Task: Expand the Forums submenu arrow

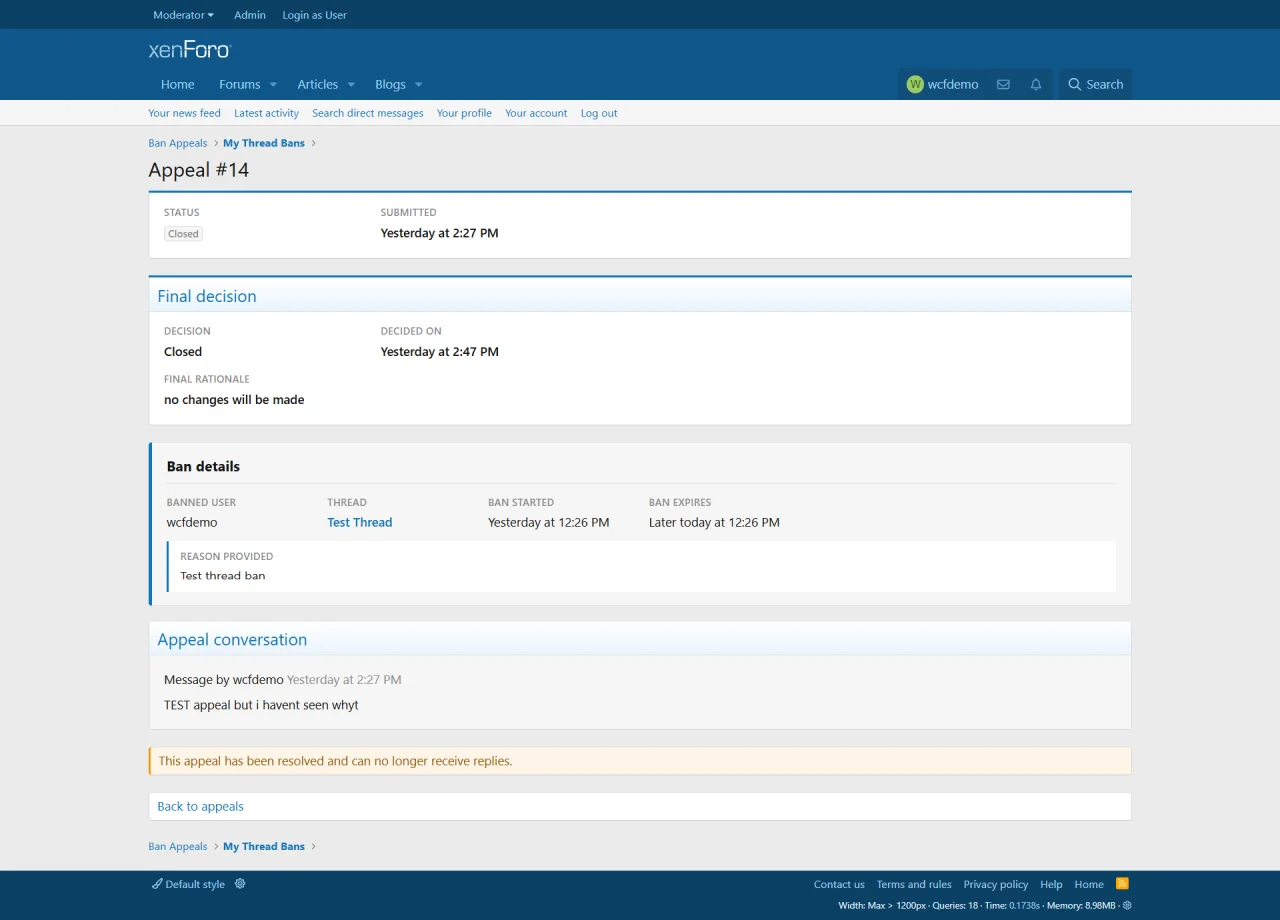Action: click(x=273, y=85)
